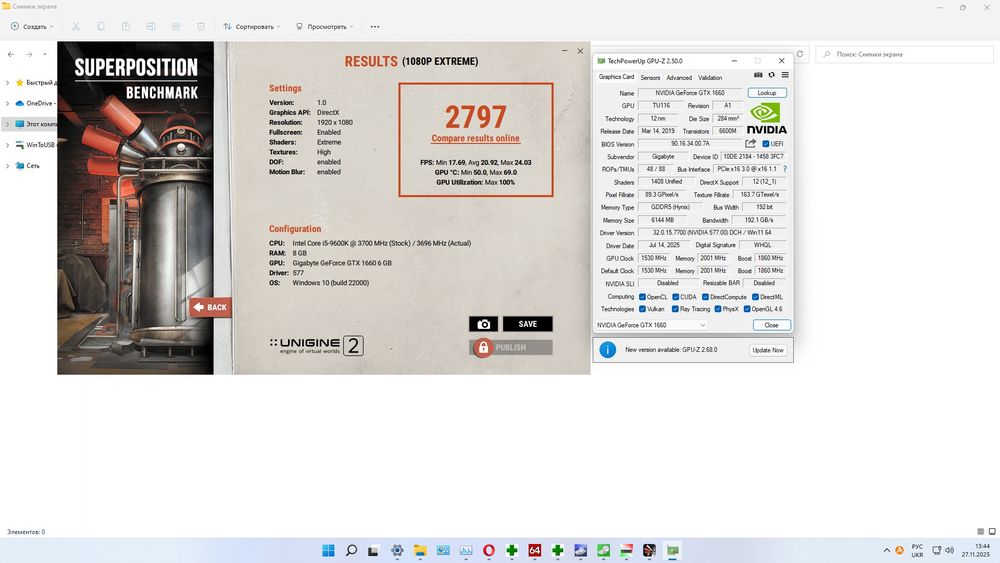
Task: Show hidden tray icons chevron
Action: [x=886, y=550]
